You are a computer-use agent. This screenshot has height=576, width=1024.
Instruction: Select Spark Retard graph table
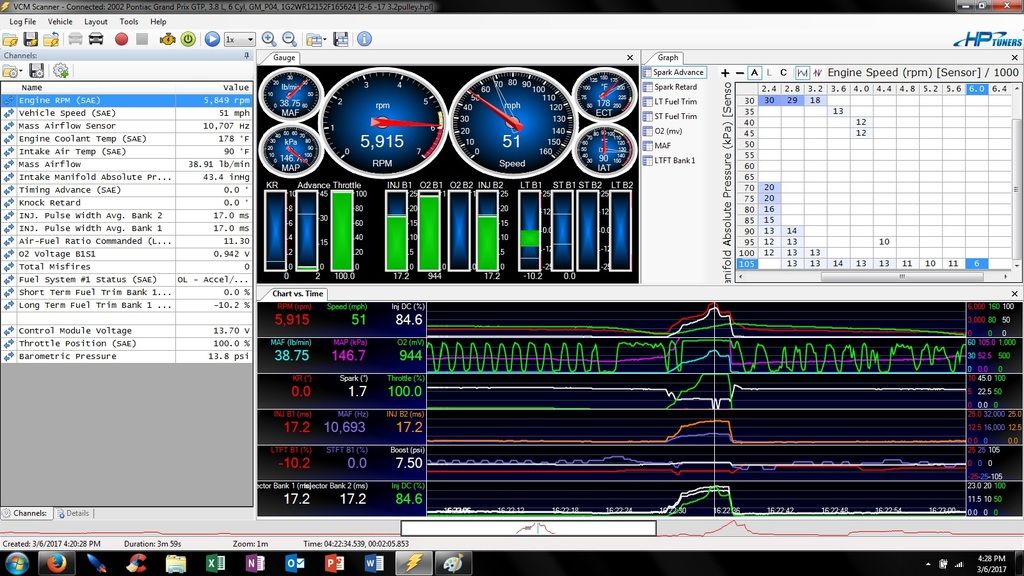(670, 87)
